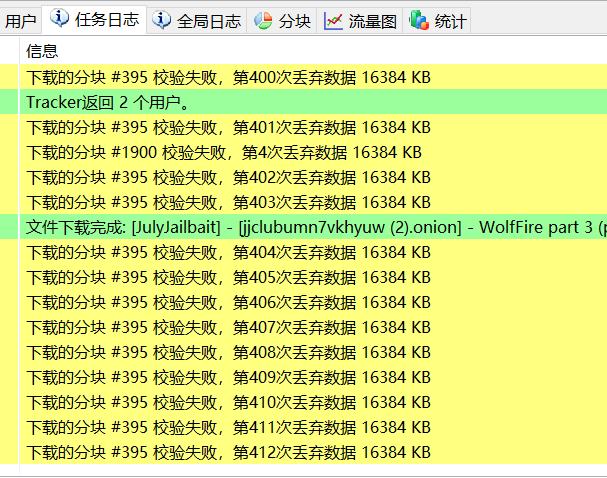Click the 第410次 discard log entry
Viewport: 607px width, 478px height.
pos(228,402)
